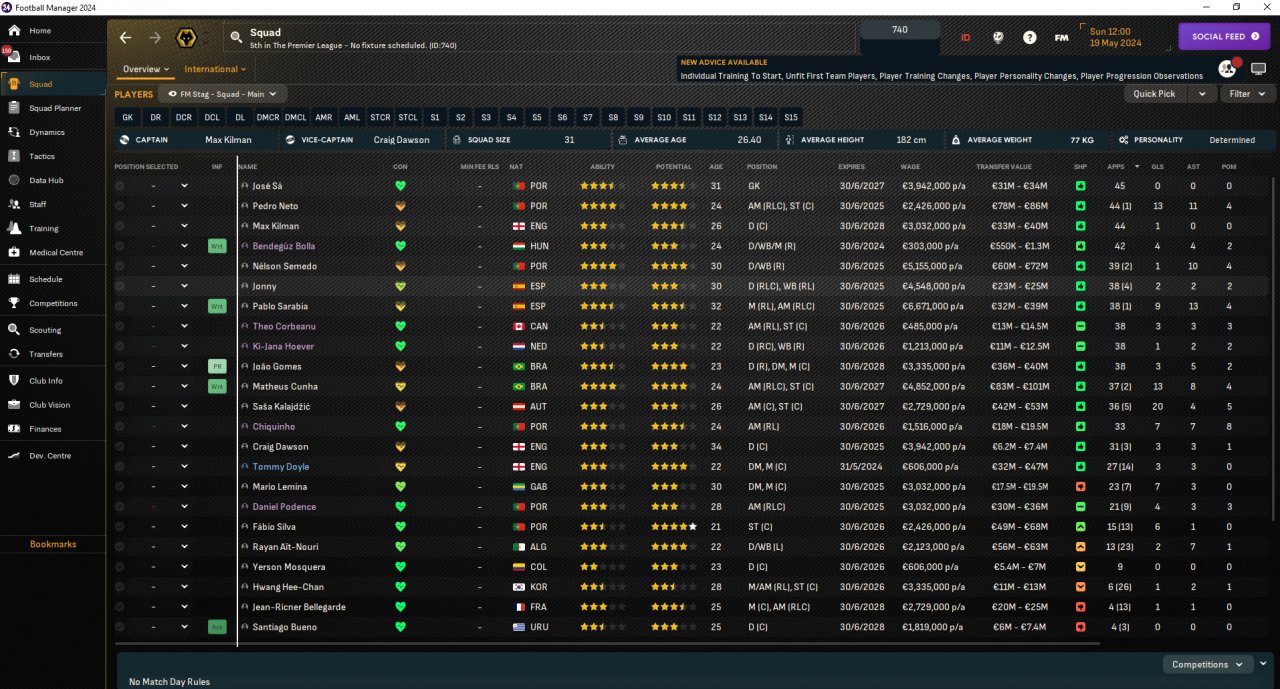Viewport: 1280px width, 689px height.
Task: Expand the Overview dropdown
Action: 146,70
